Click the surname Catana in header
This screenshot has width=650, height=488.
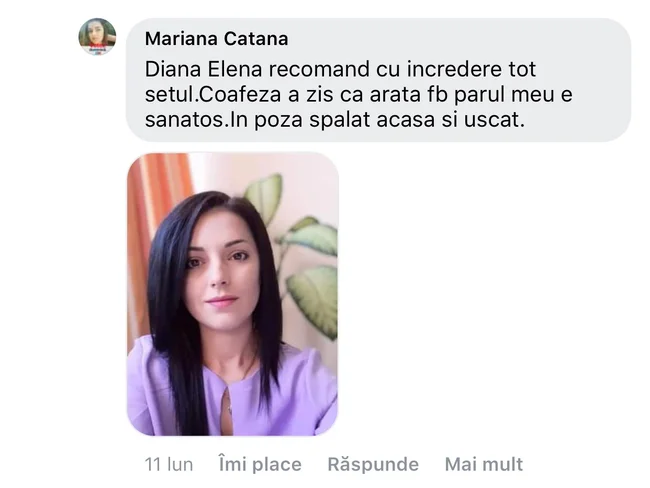click(256, 39)
